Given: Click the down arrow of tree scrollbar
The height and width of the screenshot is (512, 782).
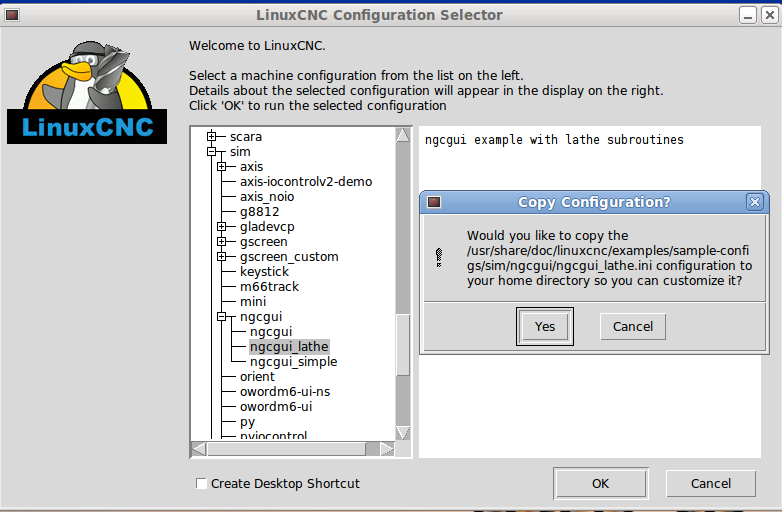Looking at the screenshot, I should pyautogui.click(x=402, y=433).
